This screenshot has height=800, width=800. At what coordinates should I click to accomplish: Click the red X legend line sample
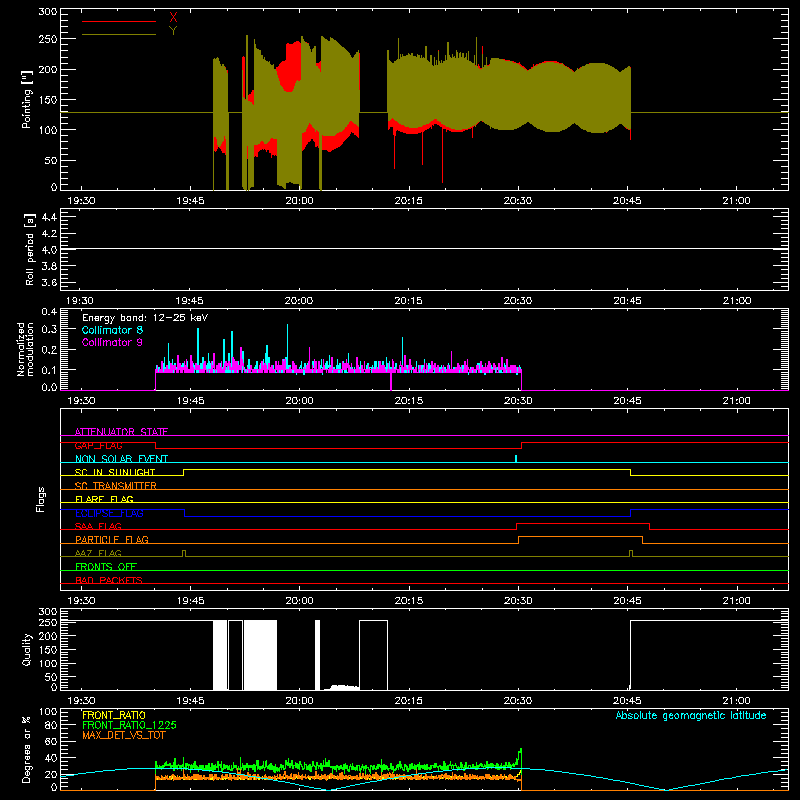coord(119,21)
